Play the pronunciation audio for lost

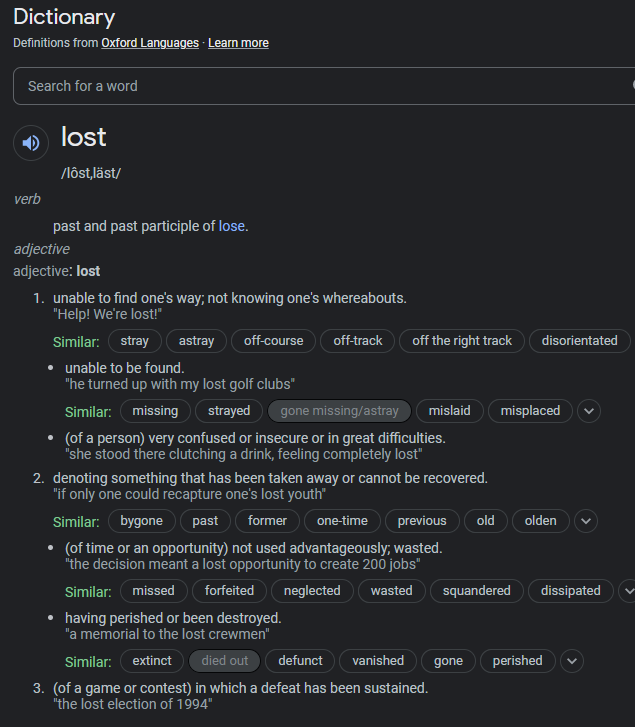tap(31, 143)
